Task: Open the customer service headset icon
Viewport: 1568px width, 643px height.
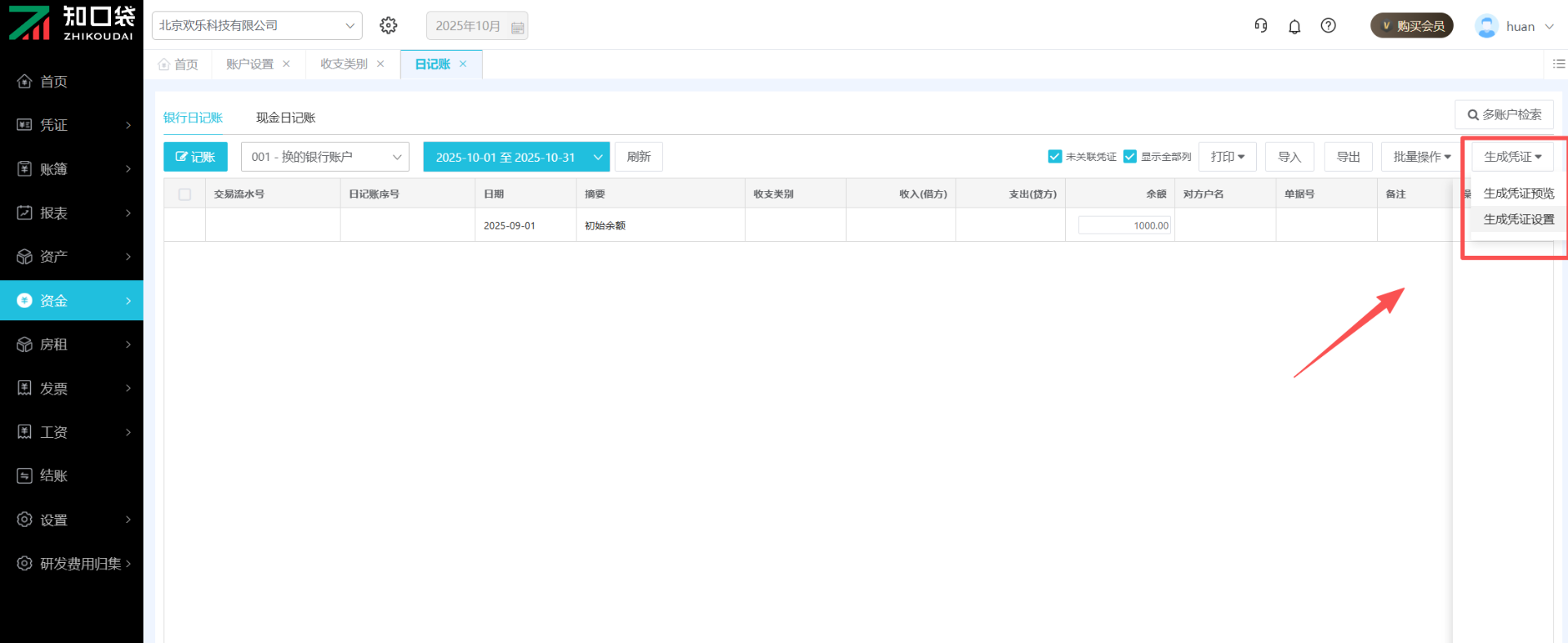Action: (1261, 25)
